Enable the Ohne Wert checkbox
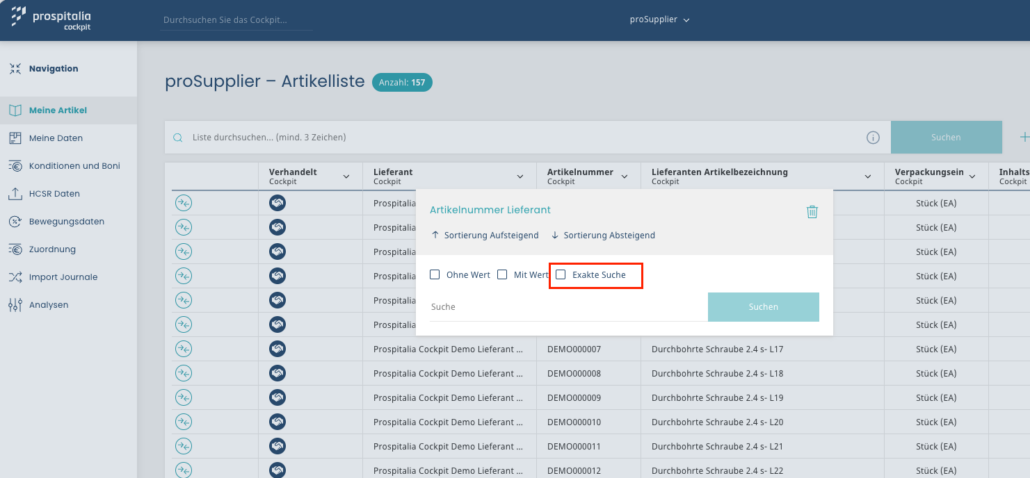The width and height of the screenshot is (1030, 478). click(x=435, y=274)
